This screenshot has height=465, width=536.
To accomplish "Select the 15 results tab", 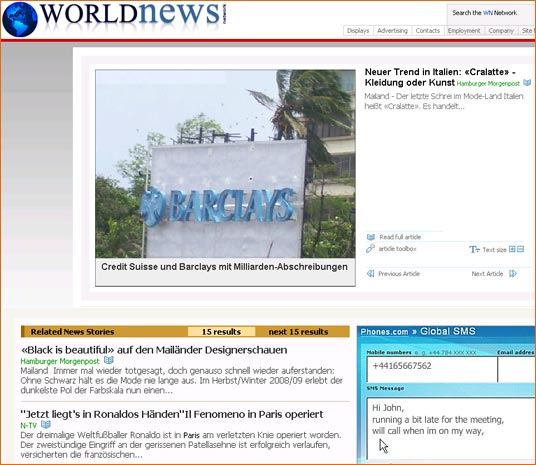I will (221, 332).
